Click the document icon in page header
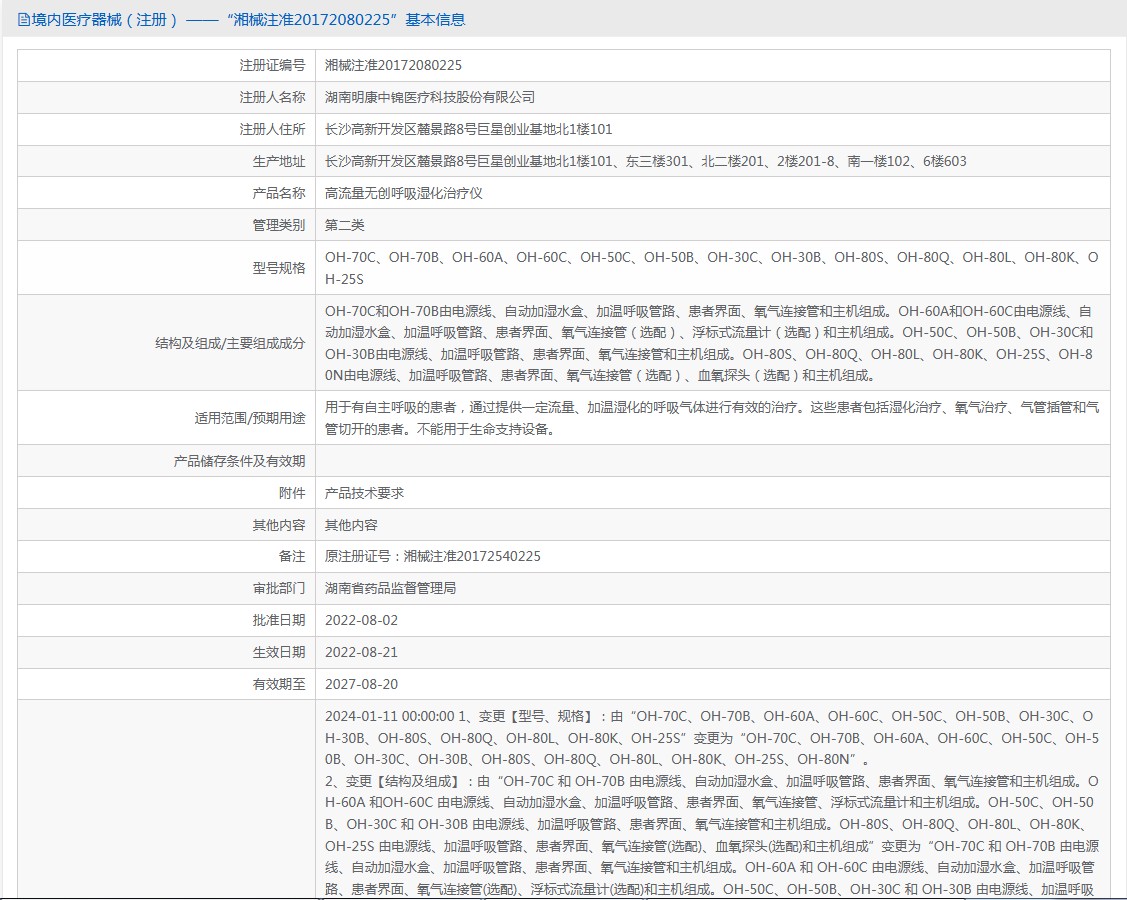Image resolution: width=1127 pixels, height=900 pixels. (23, 19)
